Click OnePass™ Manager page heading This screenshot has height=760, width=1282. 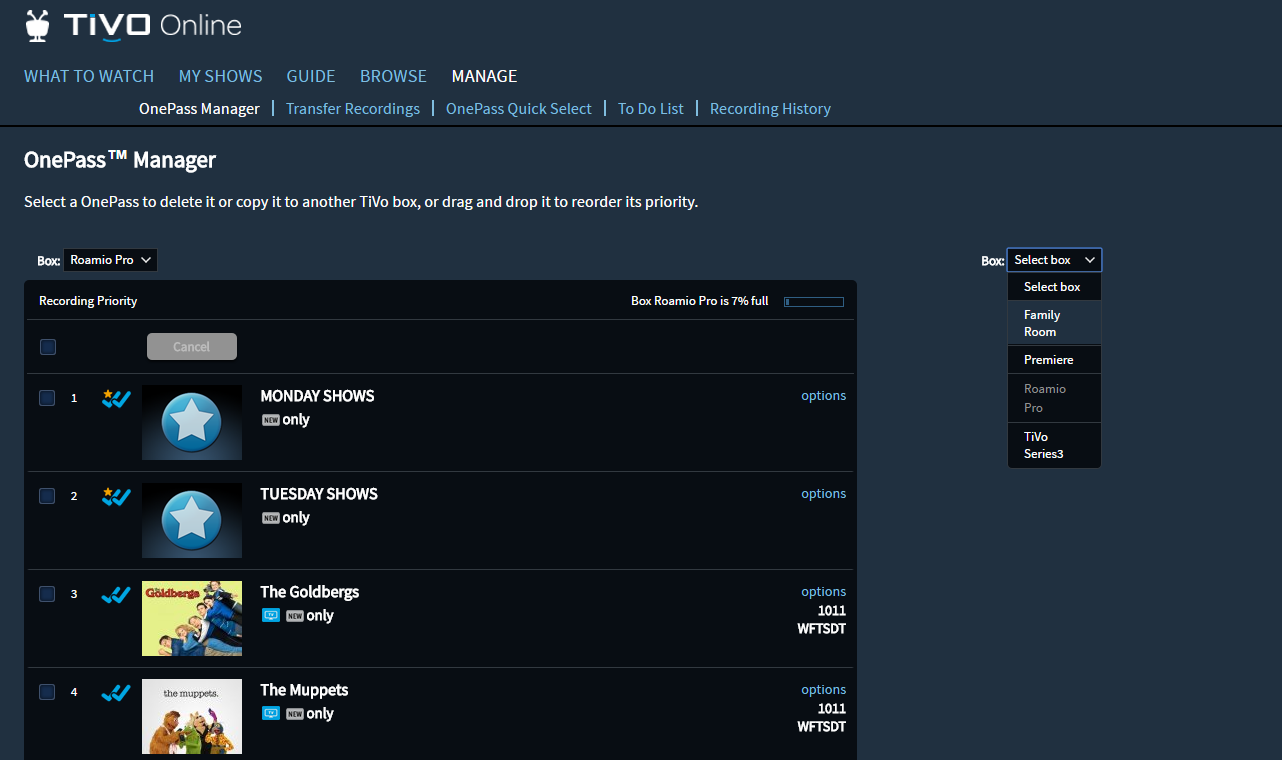[x=120, y=160]
